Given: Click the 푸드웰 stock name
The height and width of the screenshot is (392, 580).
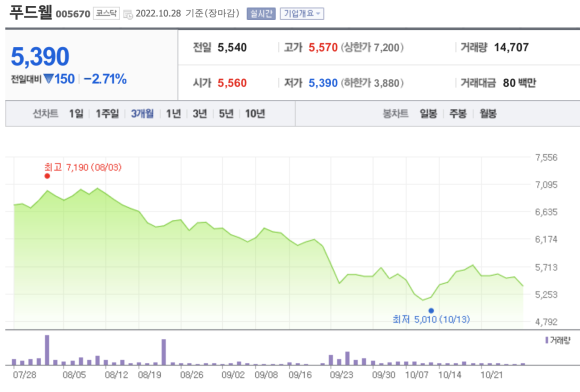Looking at the screenshot, I should [31, 12].
